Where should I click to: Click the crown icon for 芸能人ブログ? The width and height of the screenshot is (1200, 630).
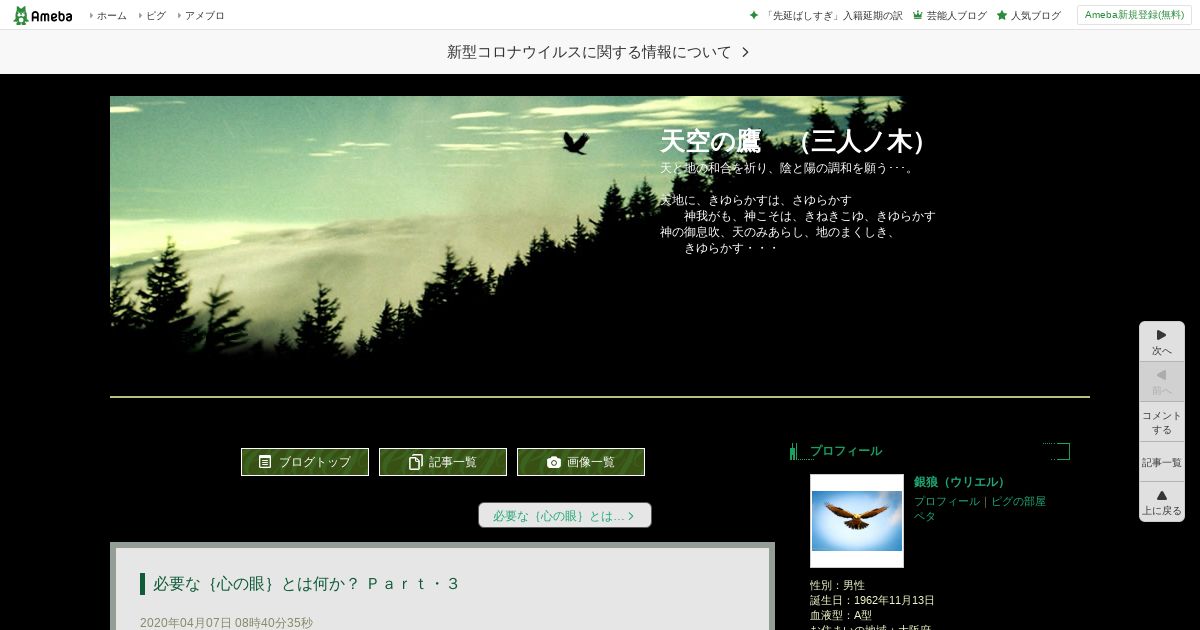pos(917,15)
